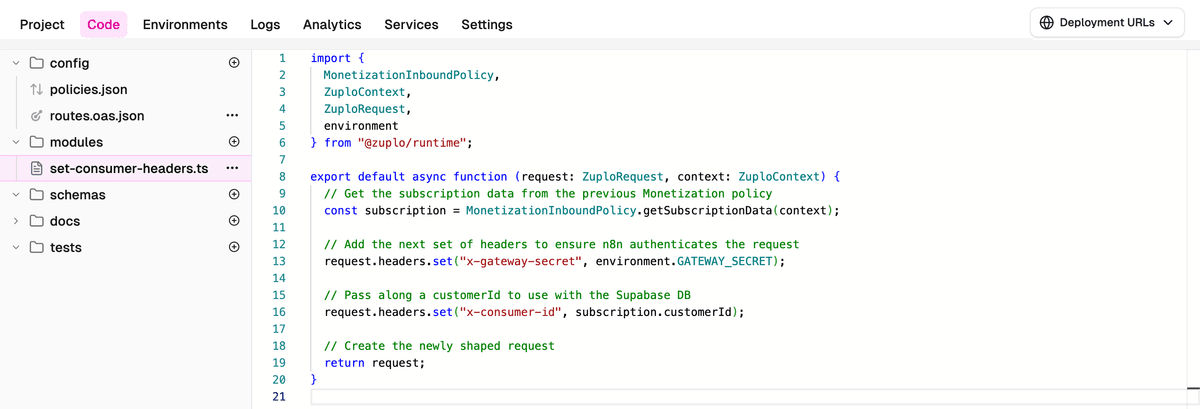Select the docs folder label
Image resolution: width=1200 pixels, height=409 pixels.
(65, 221)
